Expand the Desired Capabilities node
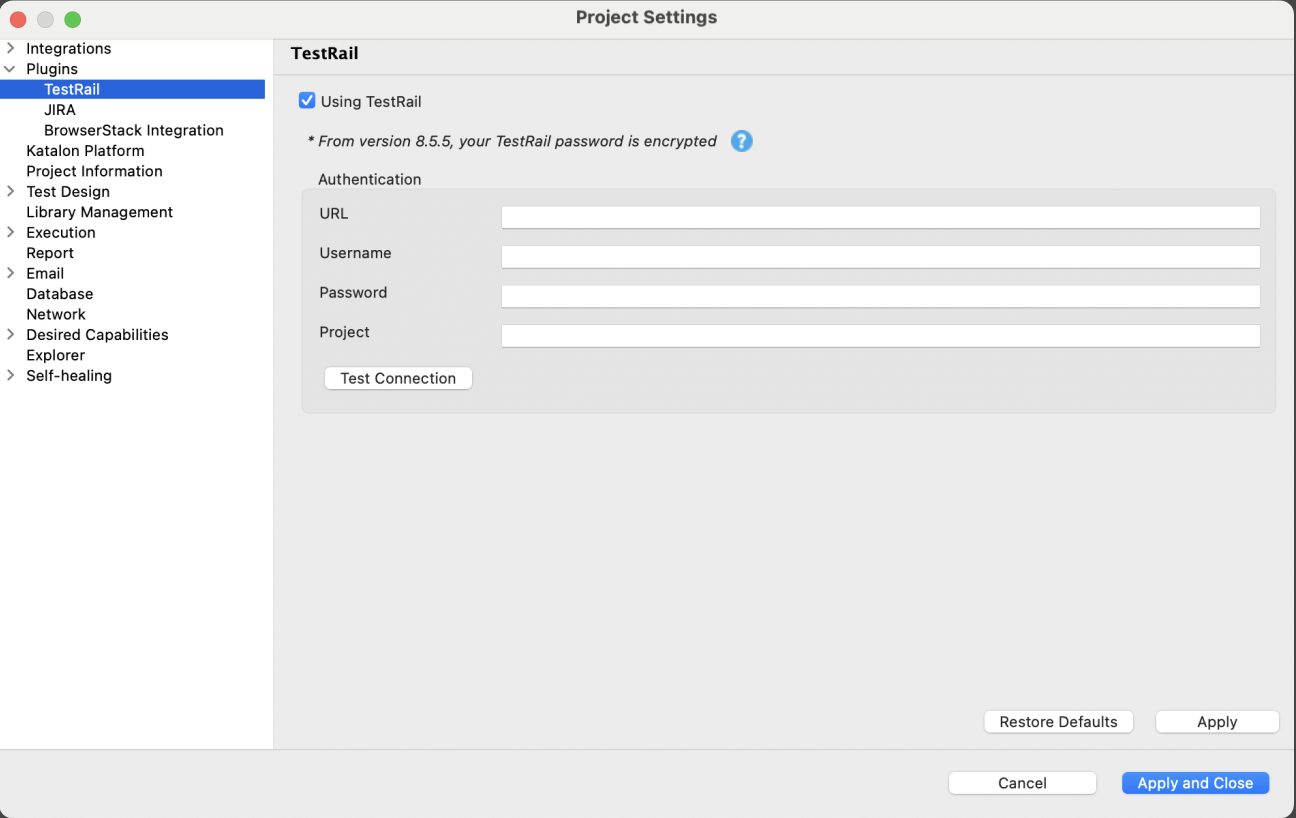 point(10,334)
